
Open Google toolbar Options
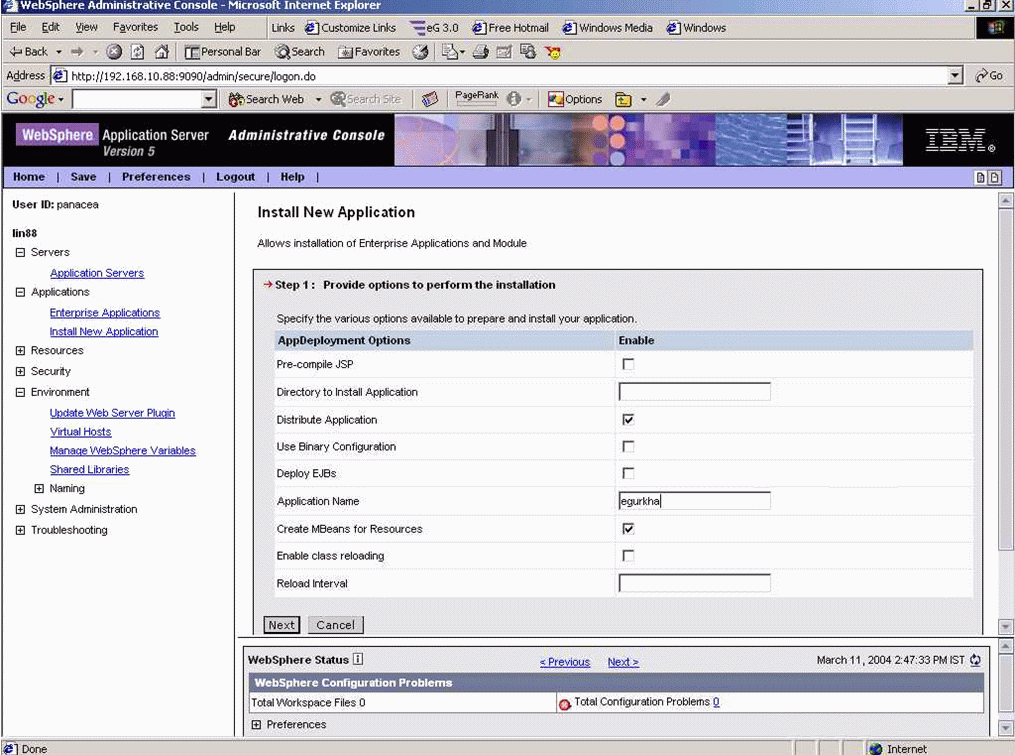[x=575, y=99]
